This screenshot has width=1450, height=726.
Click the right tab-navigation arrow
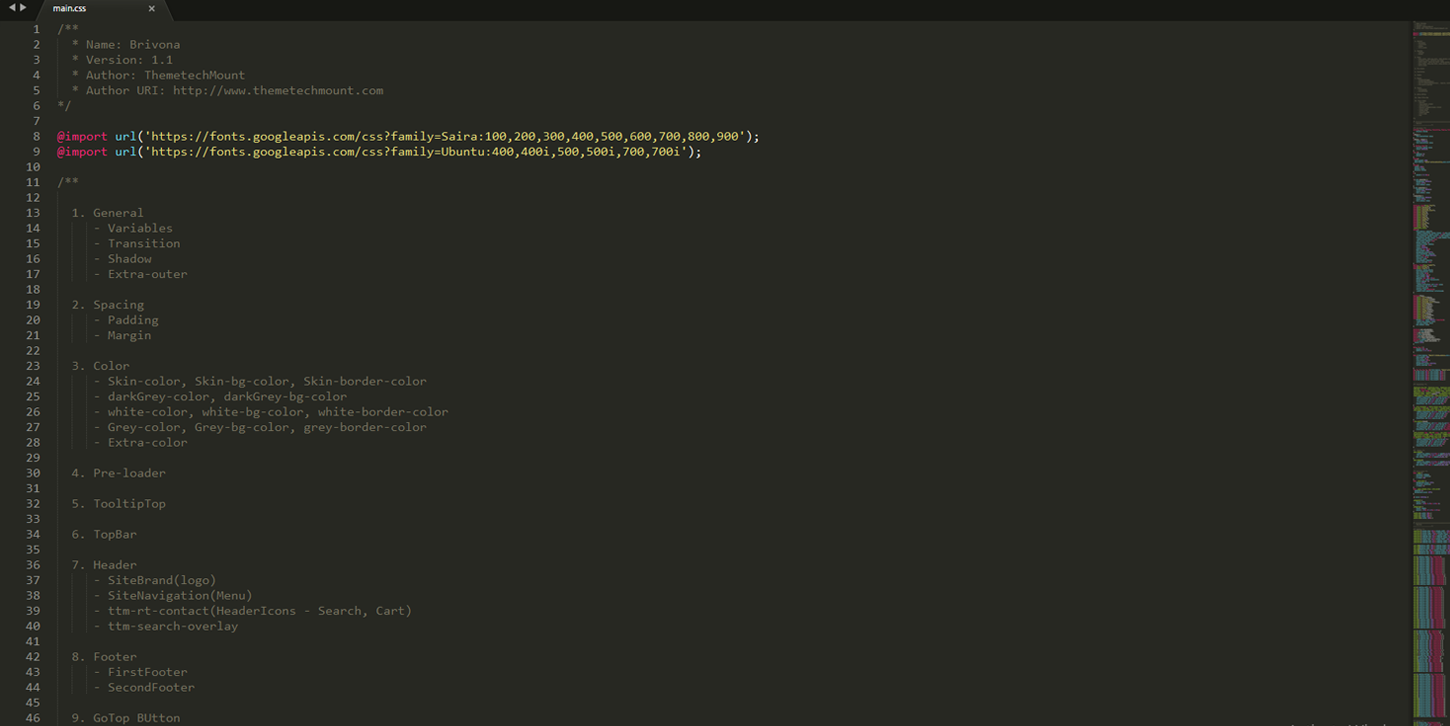pyautogui.click(x=23, y=7)
